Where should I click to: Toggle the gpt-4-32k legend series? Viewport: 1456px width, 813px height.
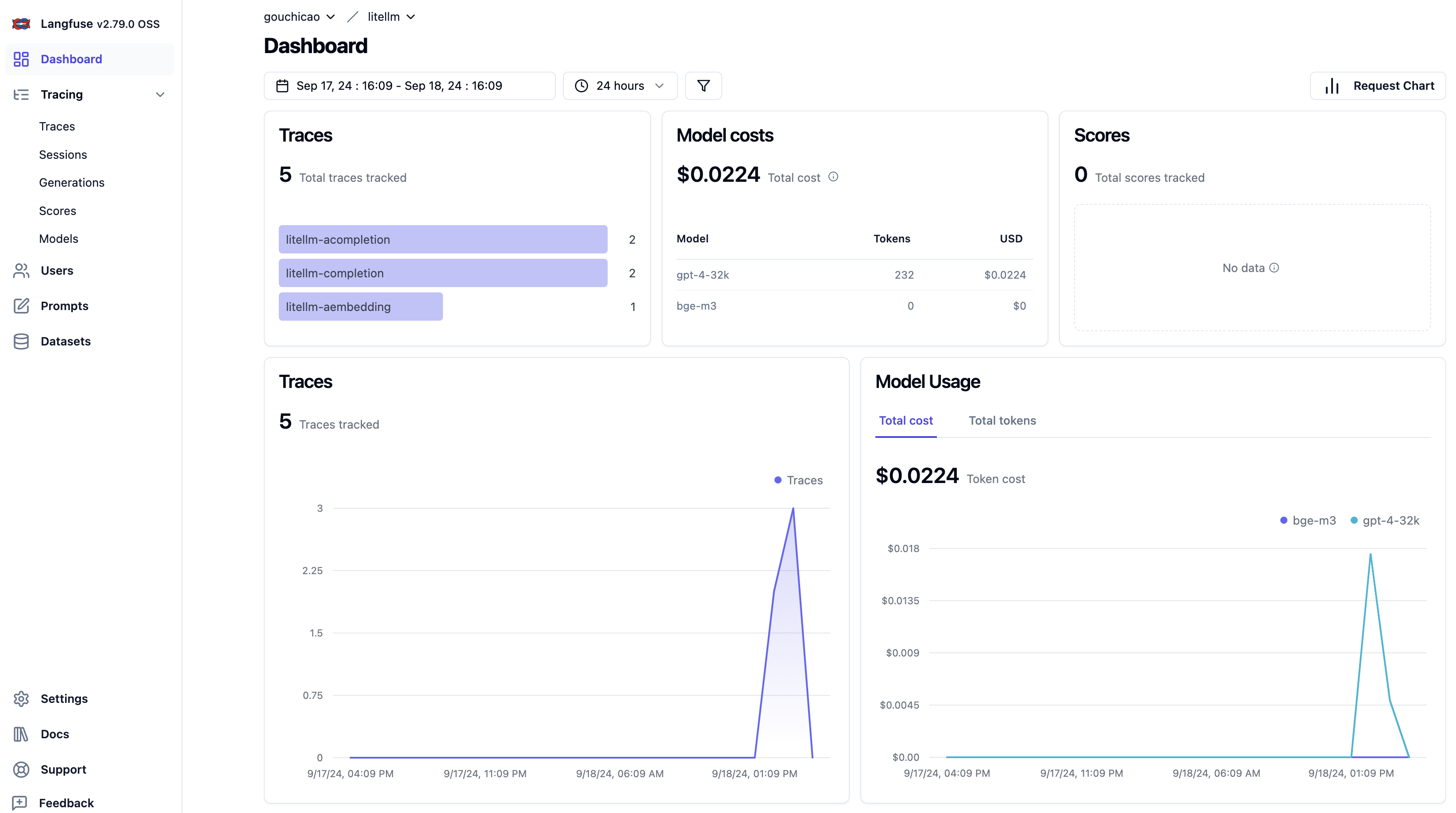click(x=1384, y=520)
